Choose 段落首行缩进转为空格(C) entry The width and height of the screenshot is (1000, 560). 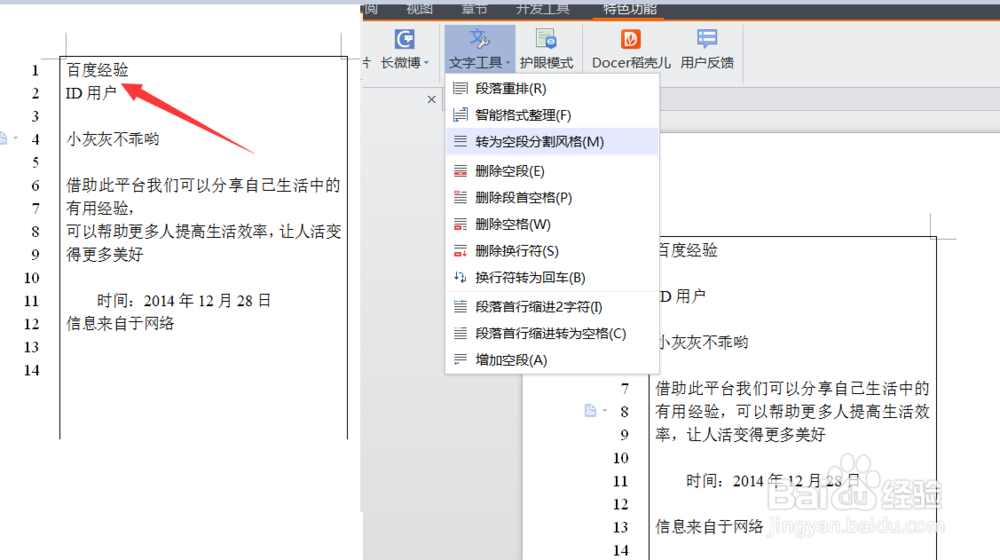552,334
